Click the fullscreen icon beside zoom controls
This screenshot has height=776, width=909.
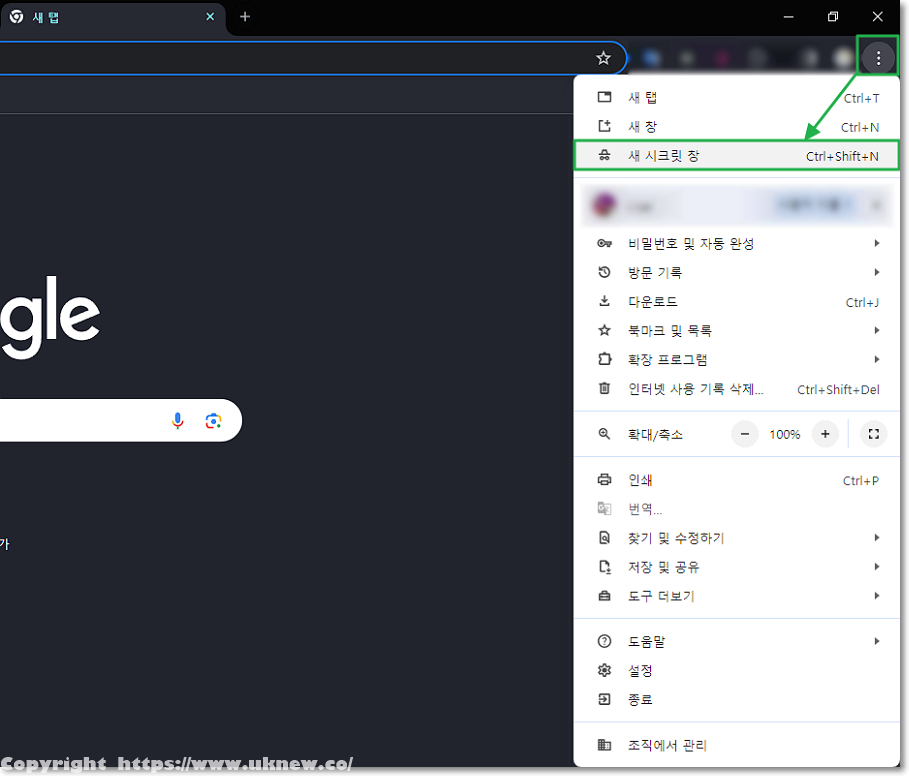pos(873,434)
